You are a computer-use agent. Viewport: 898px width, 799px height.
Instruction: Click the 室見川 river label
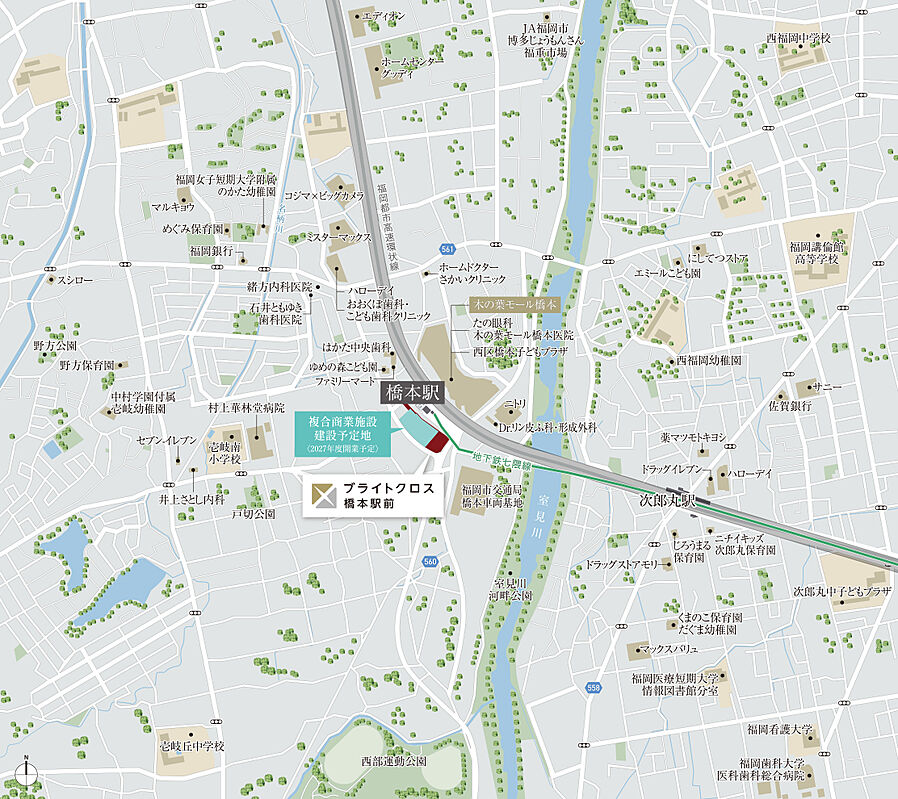pos(539,517)
